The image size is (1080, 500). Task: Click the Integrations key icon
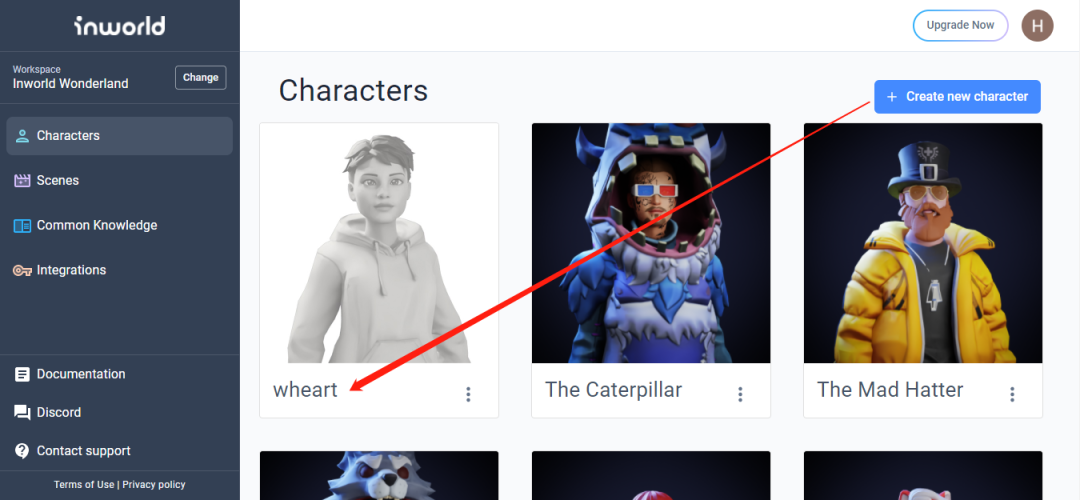coord(23,271)
